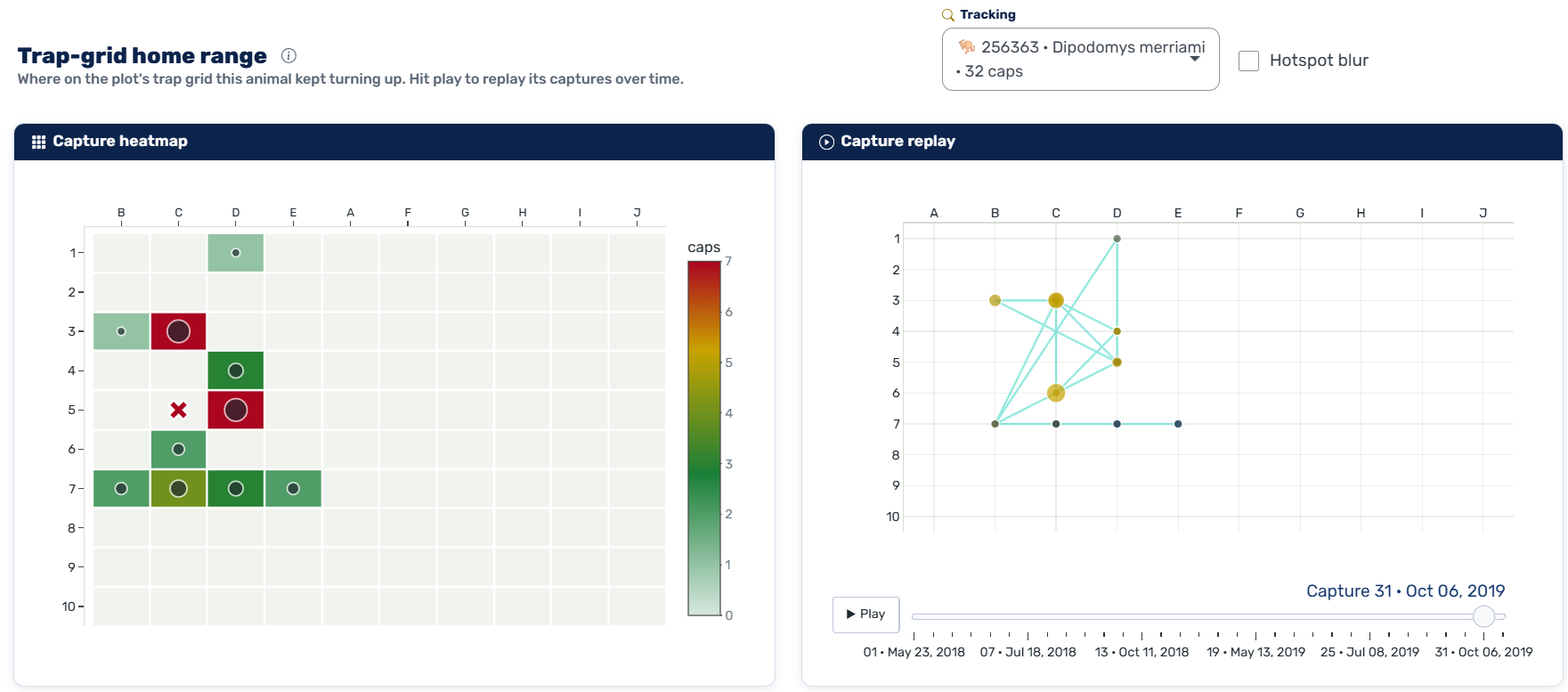Click replay point at E7
This screenshot has height=692, width=1568.
point(1178,424)
